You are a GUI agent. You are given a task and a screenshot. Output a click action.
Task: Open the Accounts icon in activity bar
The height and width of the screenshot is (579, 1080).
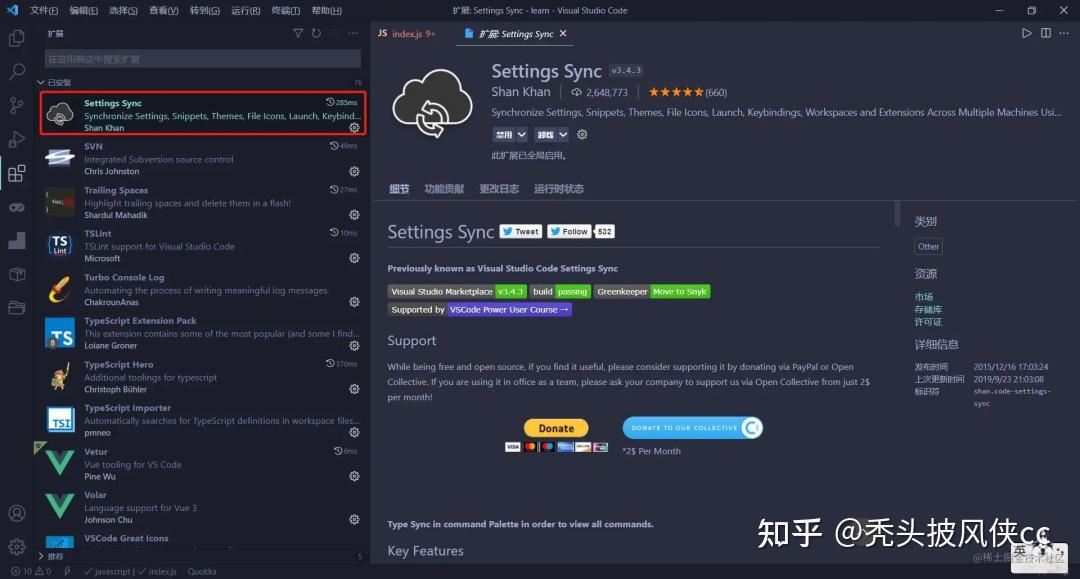pyautogui.click(x=17, y=514)
